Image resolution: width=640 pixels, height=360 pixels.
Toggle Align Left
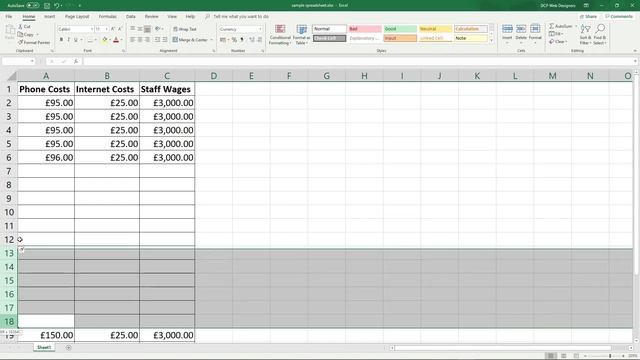[x=133, y=40]
